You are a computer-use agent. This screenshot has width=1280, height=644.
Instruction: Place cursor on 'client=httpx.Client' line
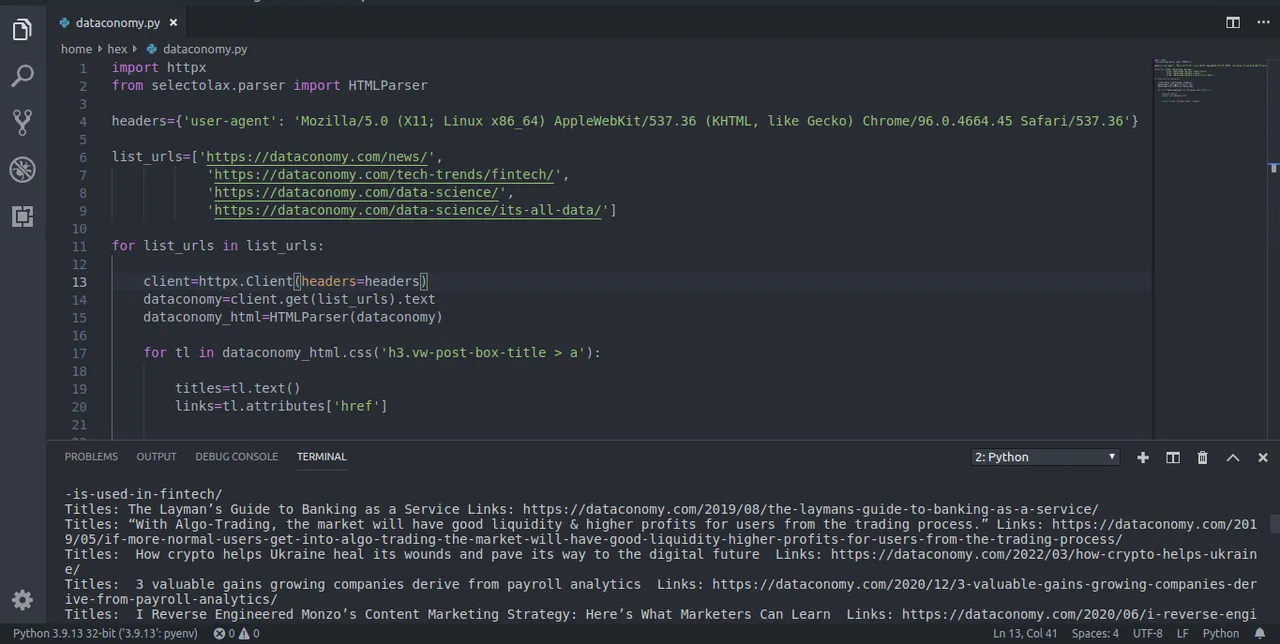click(x=285, y=282)
